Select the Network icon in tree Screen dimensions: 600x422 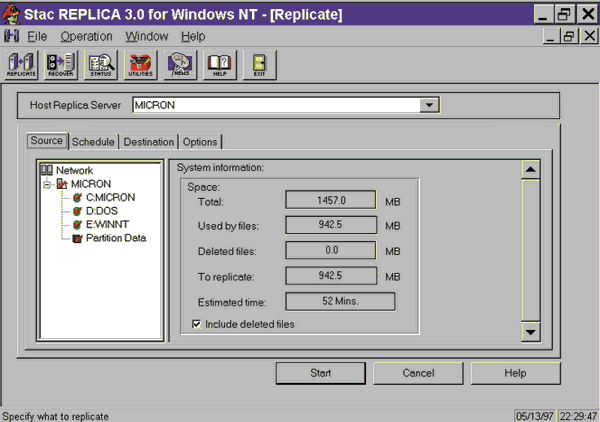46,171
